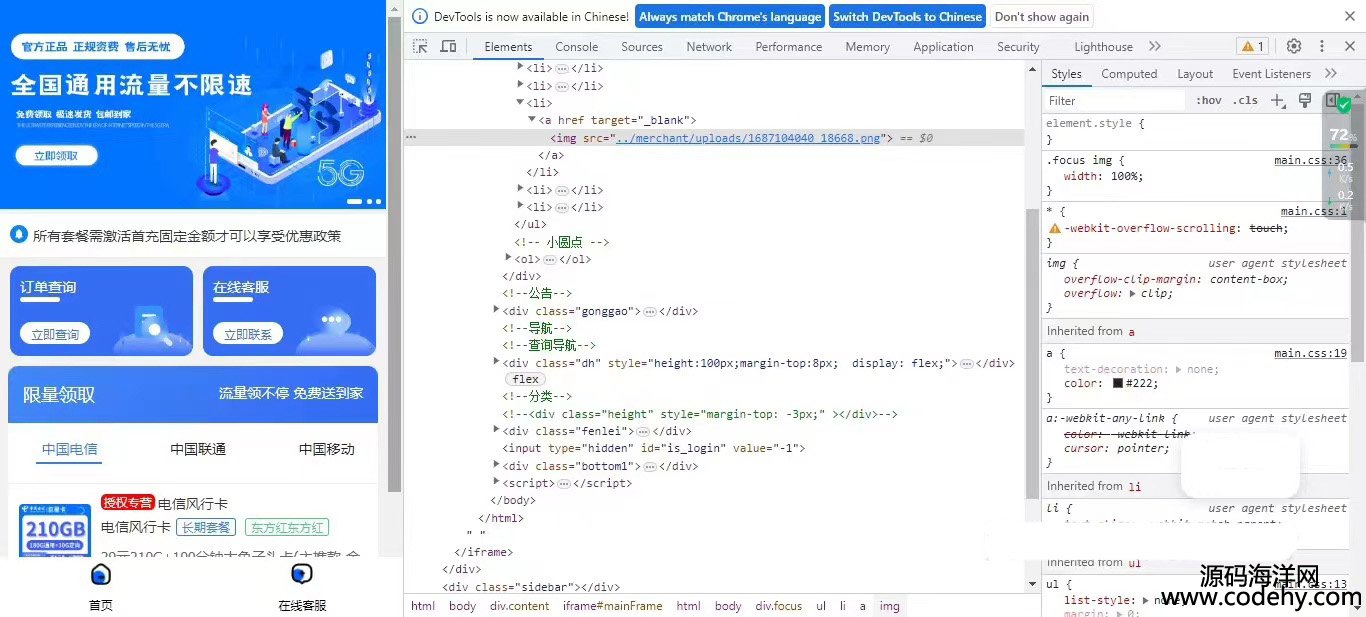This screenshot has height=617, width=1366.
Task: Open the Memory tab
Action: 867,46
